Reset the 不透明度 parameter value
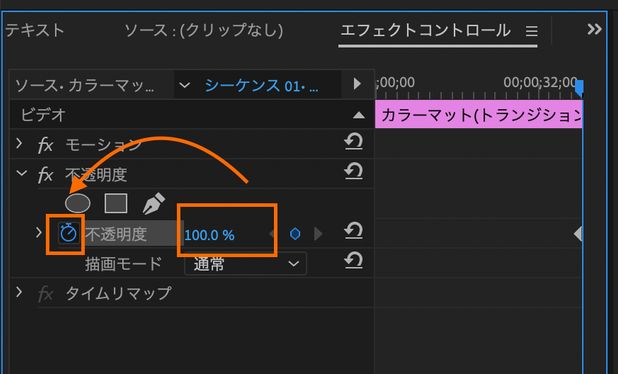This screenshot has height=374, width=618. [354, 231]
